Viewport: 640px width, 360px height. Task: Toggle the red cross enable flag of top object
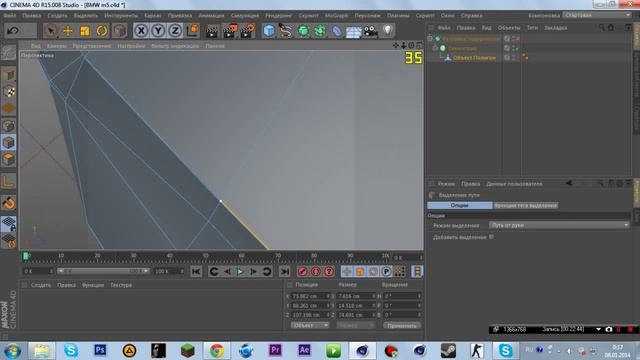(518, 39)
